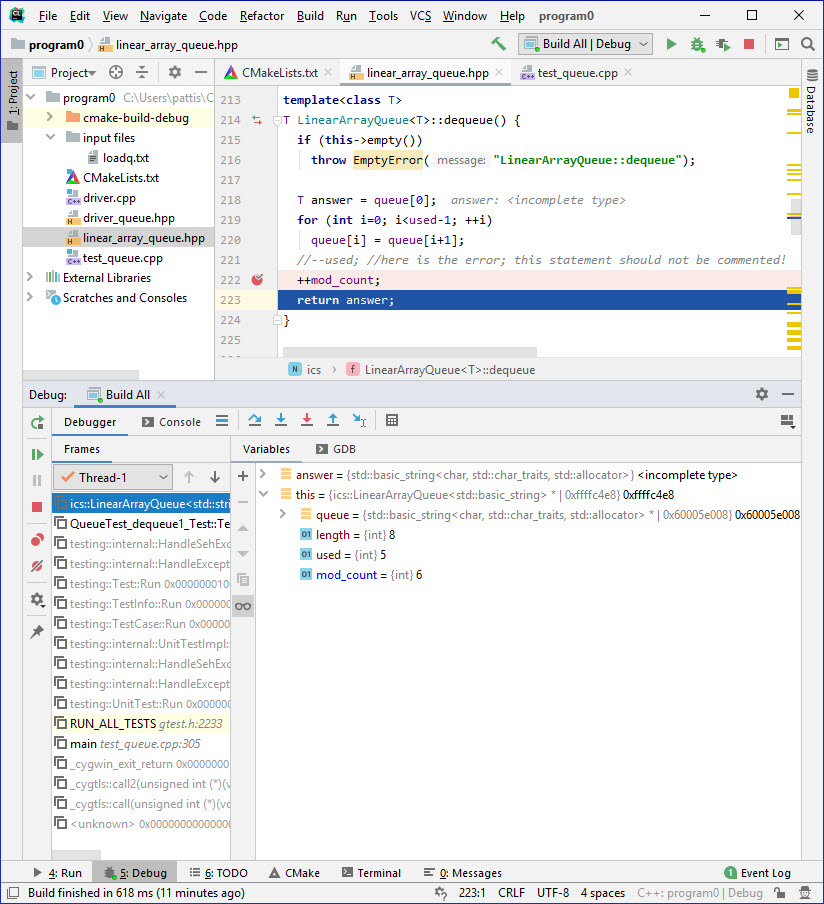Viewport: 824px width, 904px height.
Task: Click Resume Program in debug sidebar
Action: pyautogui.click(x=37, y=454)
